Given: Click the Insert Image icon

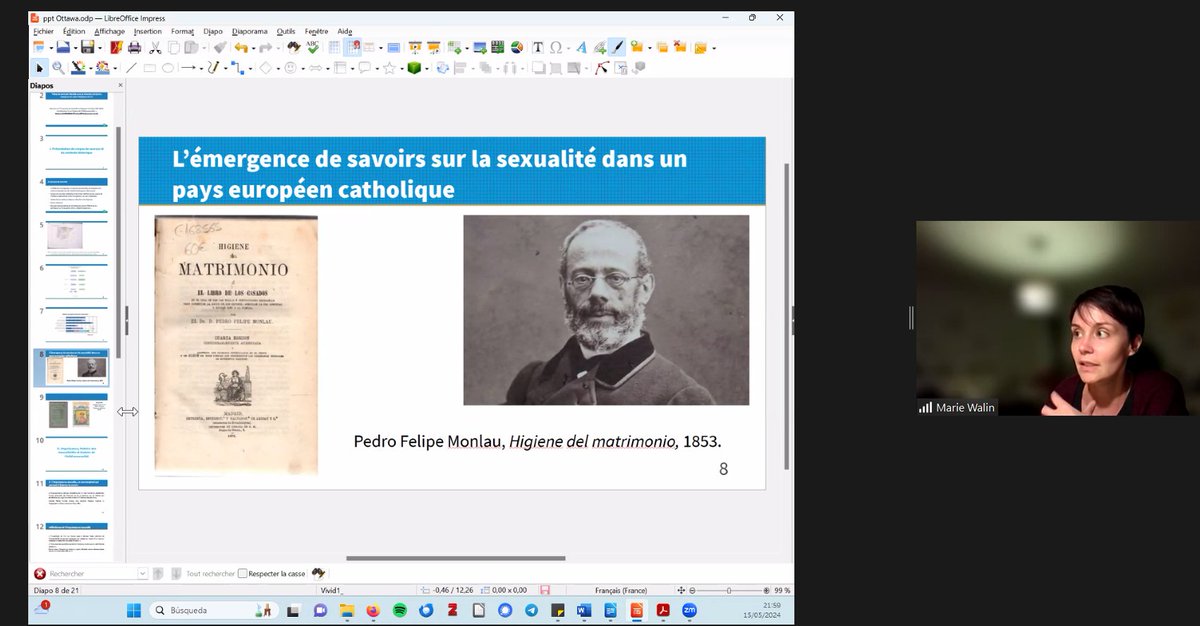Looking at the screenshot, I should point(480,47).
